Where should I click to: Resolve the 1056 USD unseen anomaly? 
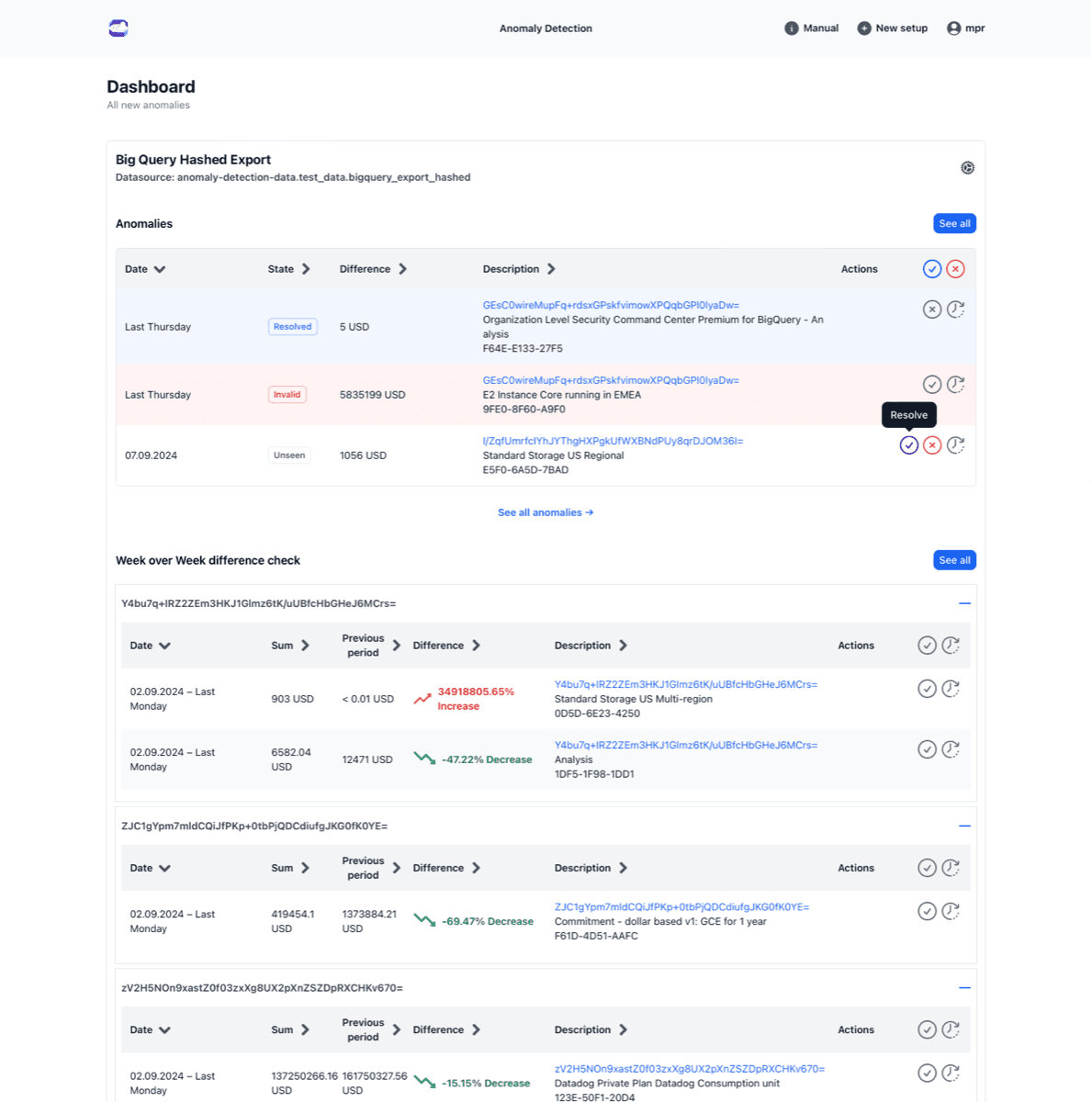click(908, 445)
